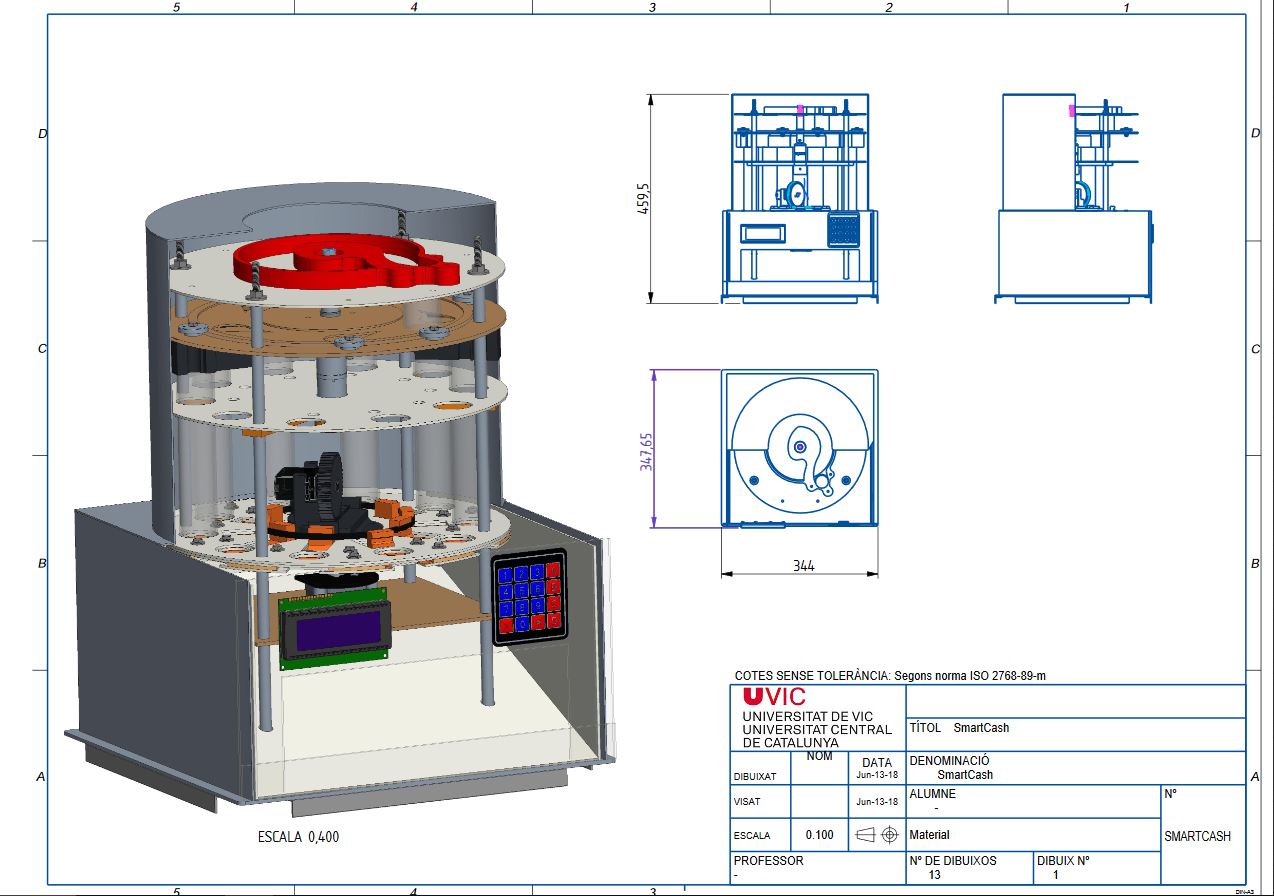Click the blue keypad in isometric view

(x=529, y=595)
